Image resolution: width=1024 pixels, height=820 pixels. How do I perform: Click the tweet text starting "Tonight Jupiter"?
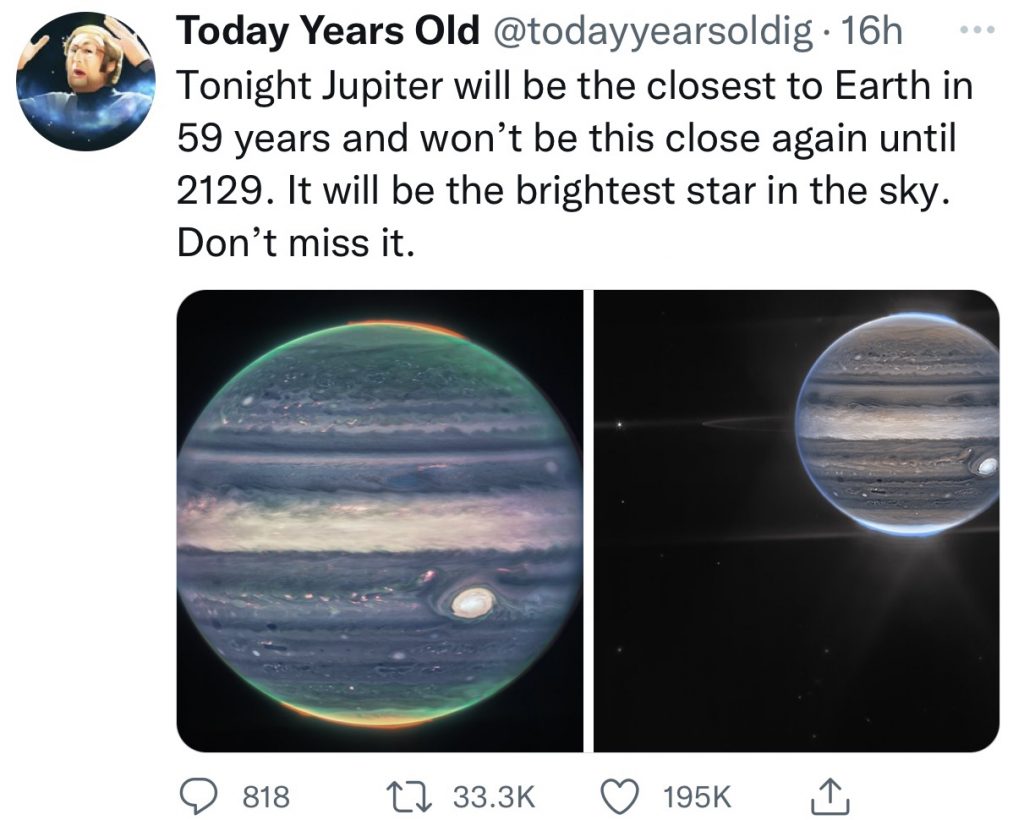[x=575, y=86]
